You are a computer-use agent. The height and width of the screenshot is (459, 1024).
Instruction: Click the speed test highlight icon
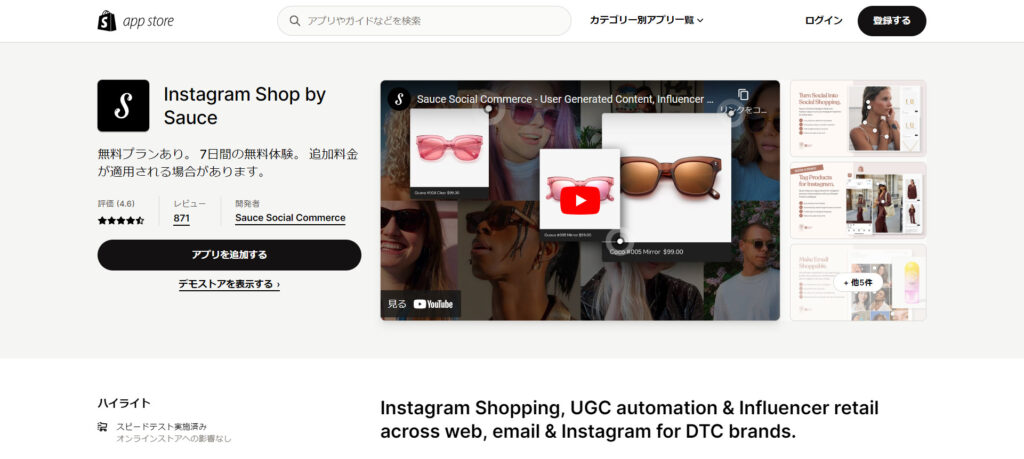point(103,427)
